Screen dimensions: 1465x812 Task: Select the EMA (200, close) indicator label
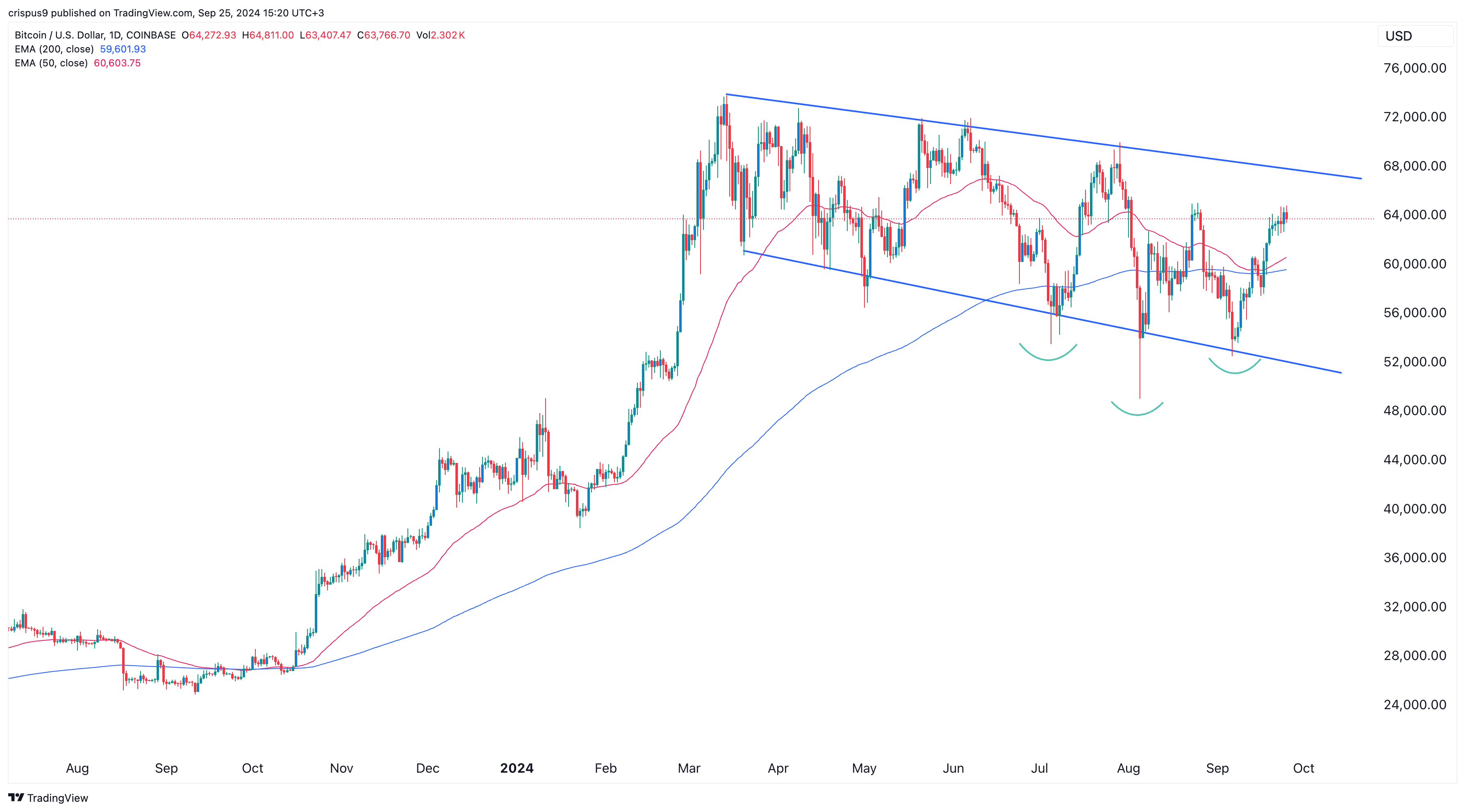[x=54, y=50]
